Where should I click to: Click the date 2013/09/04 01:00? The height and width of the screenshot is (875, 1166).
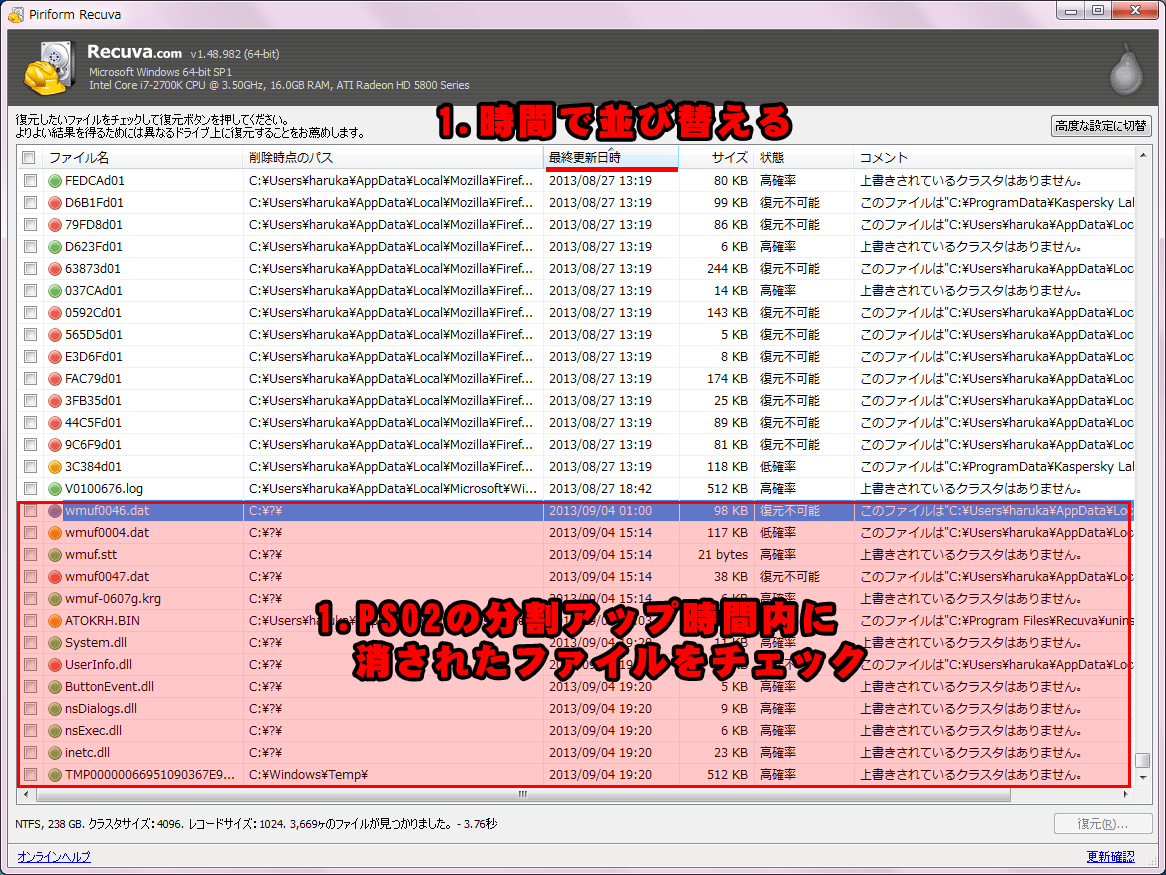click(x=600, y=511)
